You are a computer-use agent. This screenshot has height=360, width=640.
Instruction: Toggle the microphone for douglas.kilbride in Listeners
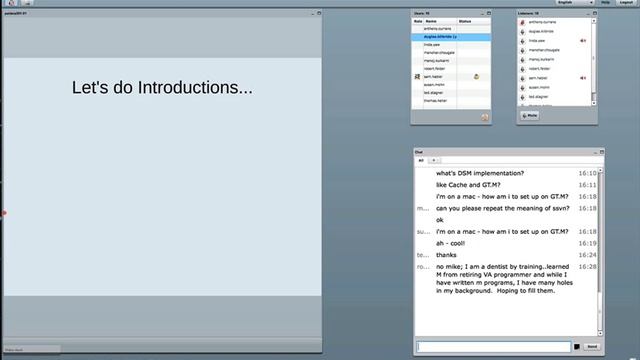[x=522, y=32]
